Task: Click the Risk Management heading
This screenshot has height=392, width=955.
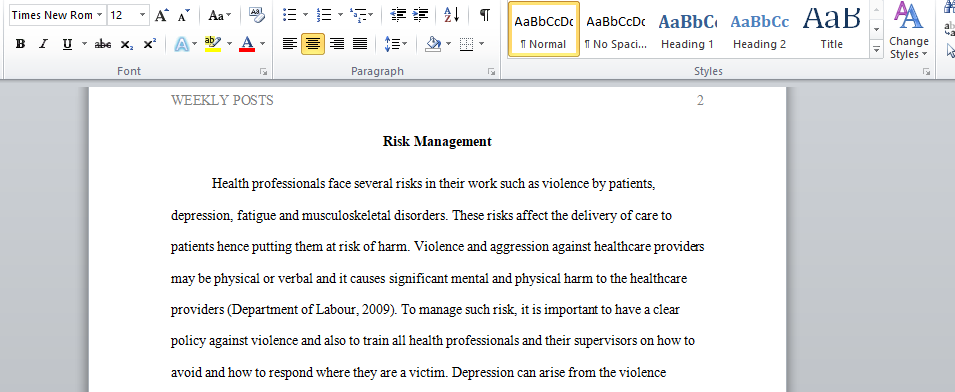Action: [437, 141]
